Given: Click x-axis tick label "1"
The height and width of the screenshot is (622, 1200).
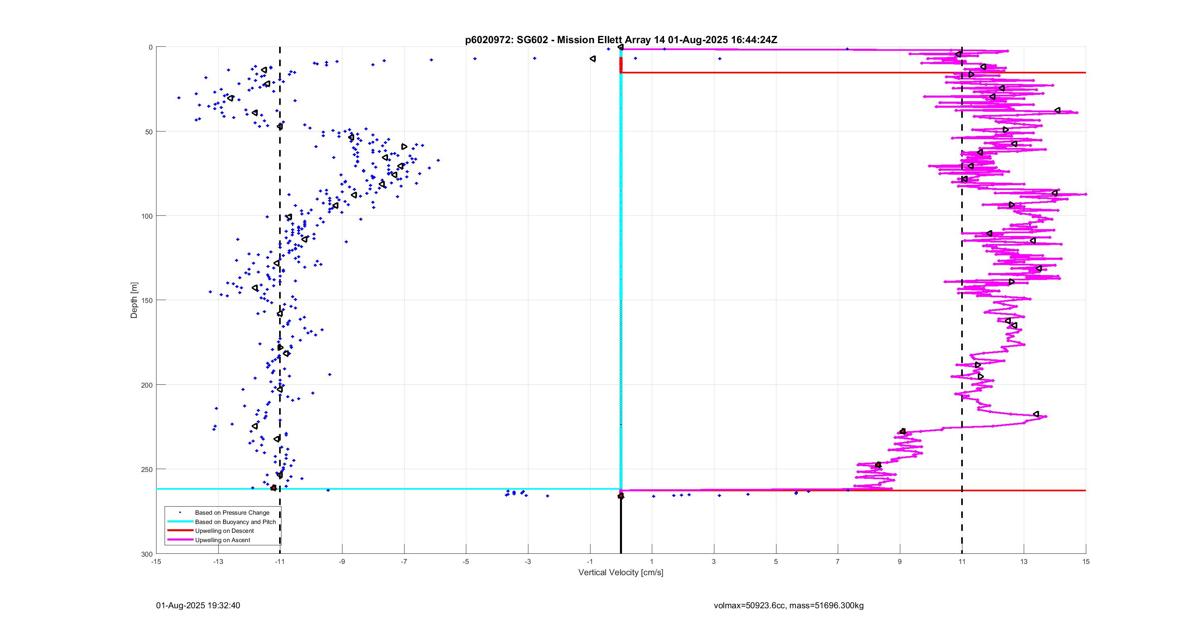Looking at the screenshot, I should click(652, 562).
